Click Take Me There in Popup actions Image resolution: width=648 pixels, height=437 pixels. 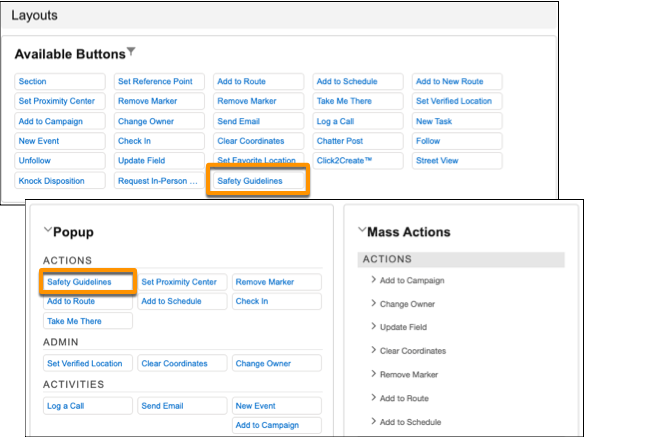pyautogui.click(x=88, y=321)
